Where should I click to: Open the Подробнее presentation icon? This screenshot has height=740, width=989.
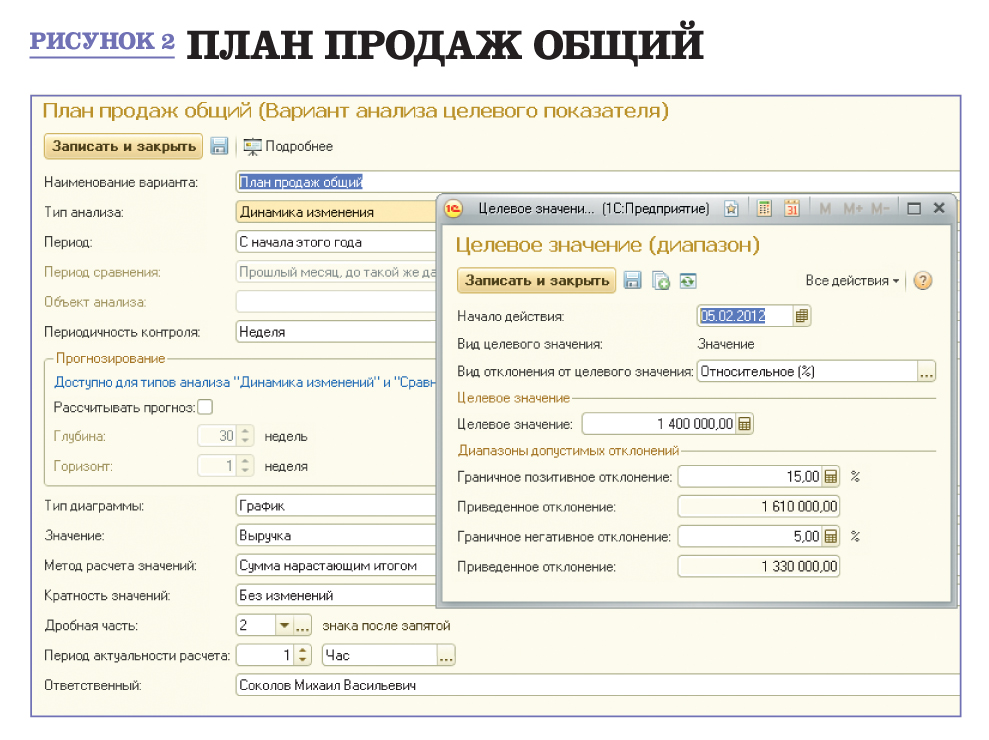click(x=252, y=146)
